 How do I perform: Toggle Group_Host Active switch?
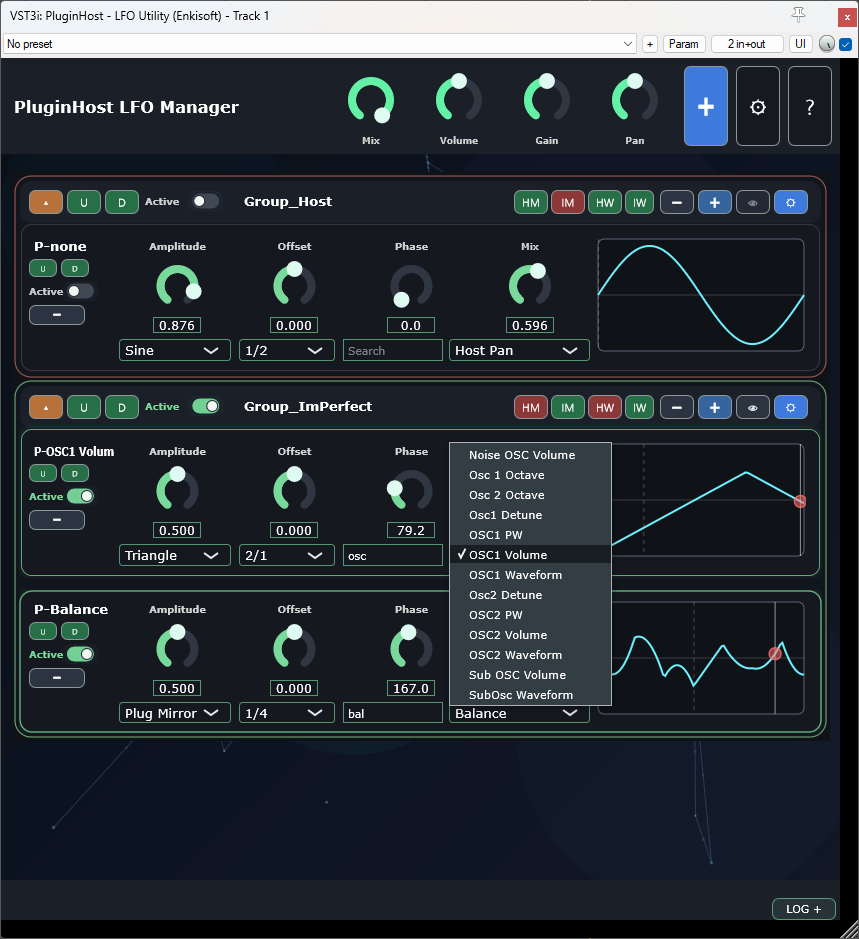[x=205, y=201]
